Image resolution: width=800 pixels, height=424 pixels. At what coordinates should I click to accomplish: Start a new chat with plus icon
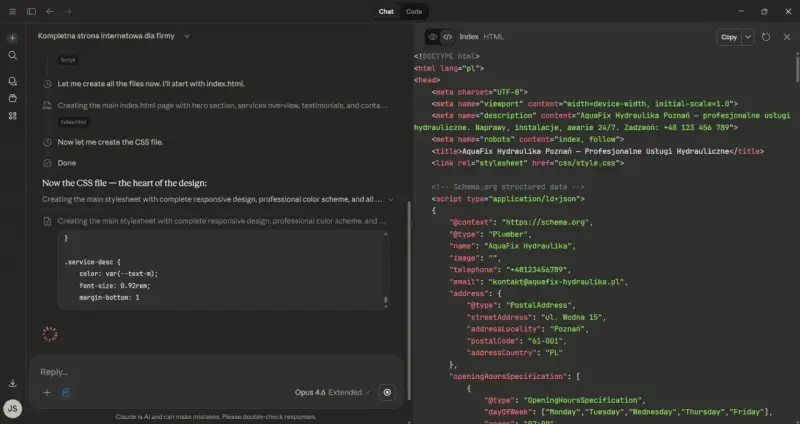(13, 38)
